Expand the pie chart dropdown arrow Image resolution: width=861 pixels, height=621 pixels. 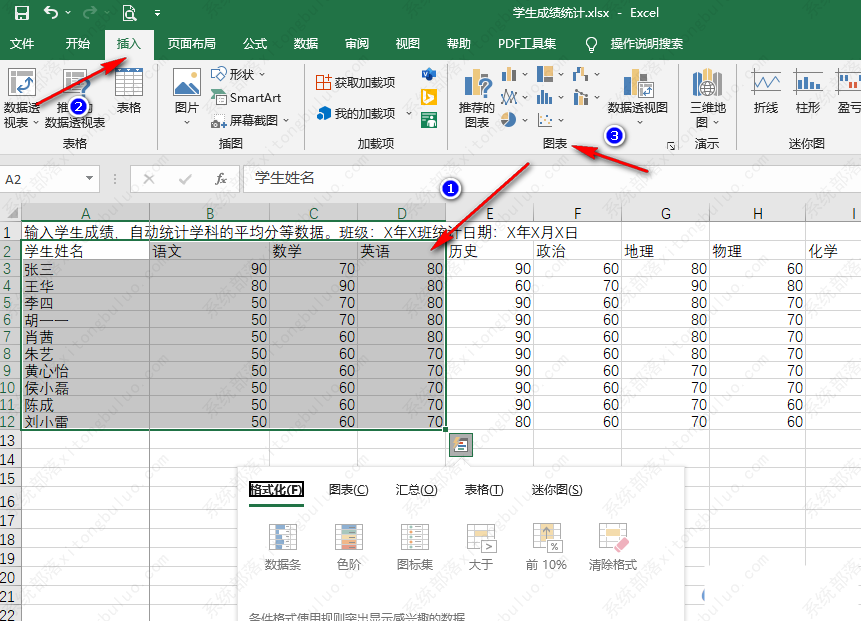[524, 120]
